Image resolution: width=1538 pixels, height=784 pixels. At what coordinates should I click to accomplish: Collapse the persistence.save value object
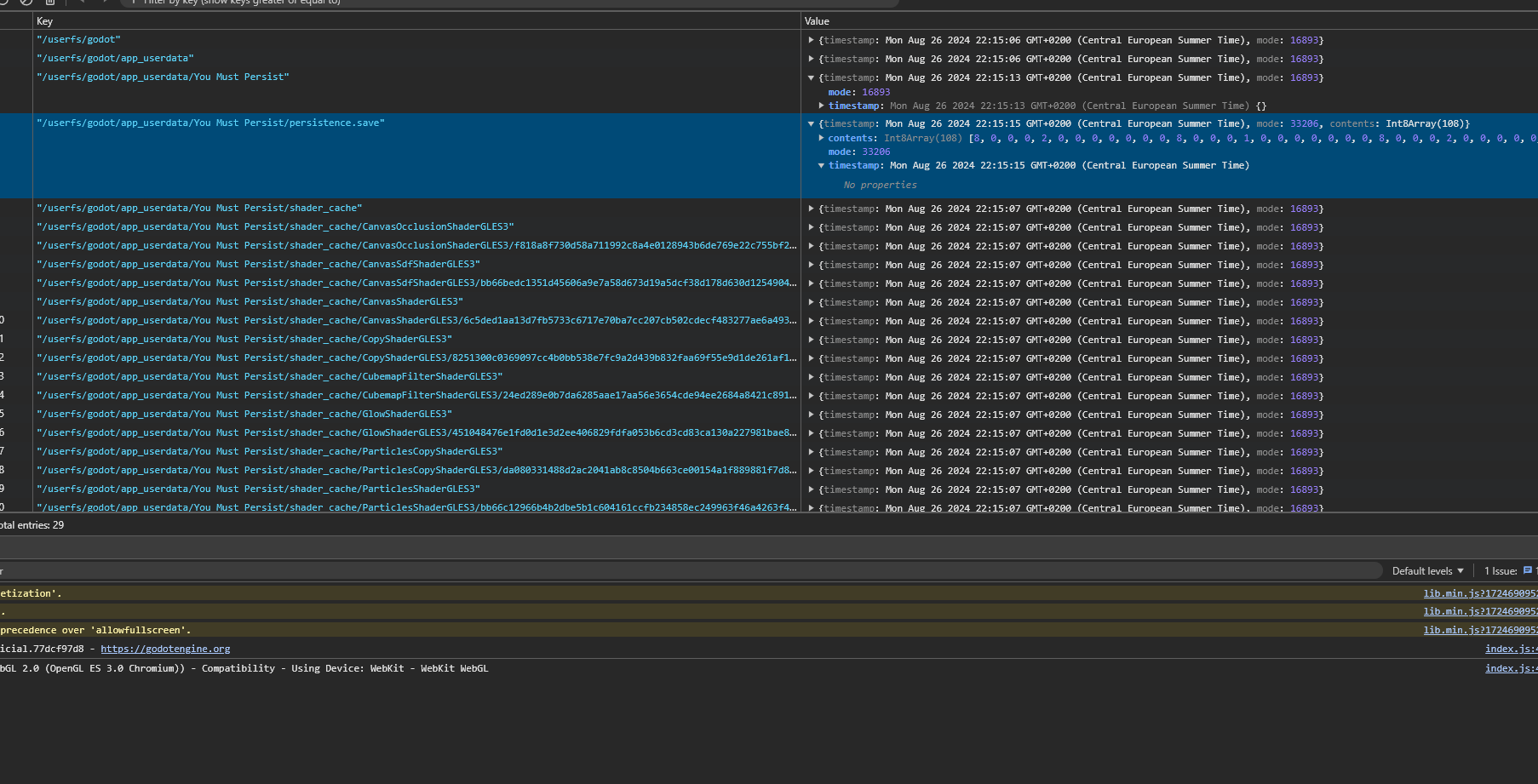pos(811,123)
